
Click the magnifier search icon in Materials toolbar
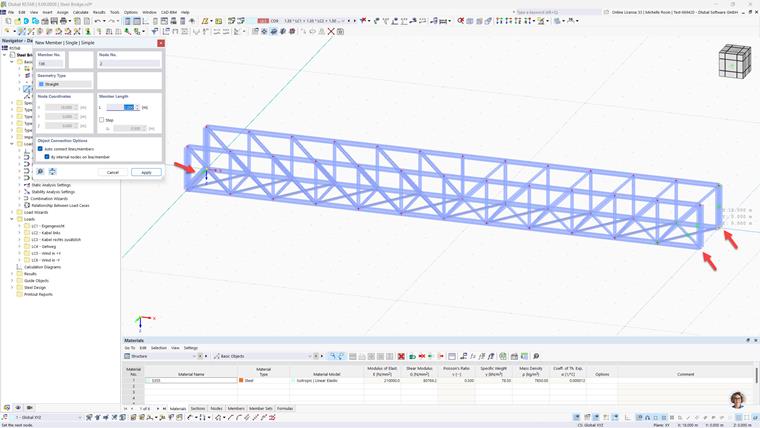point(536,356)
